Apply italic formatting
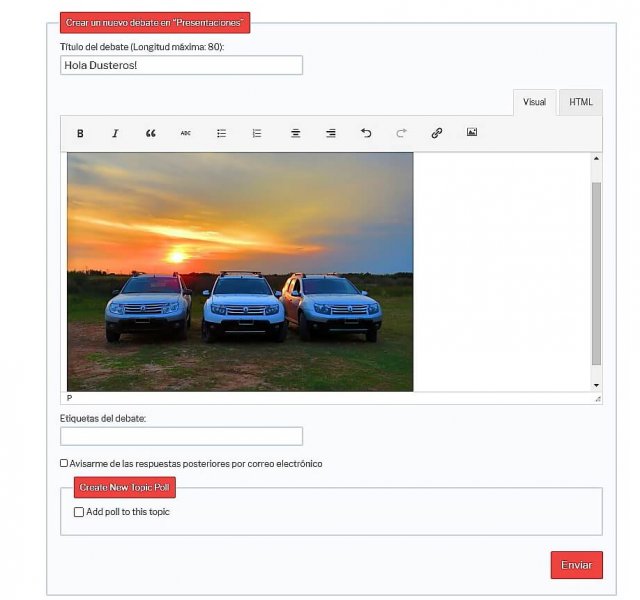This screenshot has width=640, height=600. (115, 133)
